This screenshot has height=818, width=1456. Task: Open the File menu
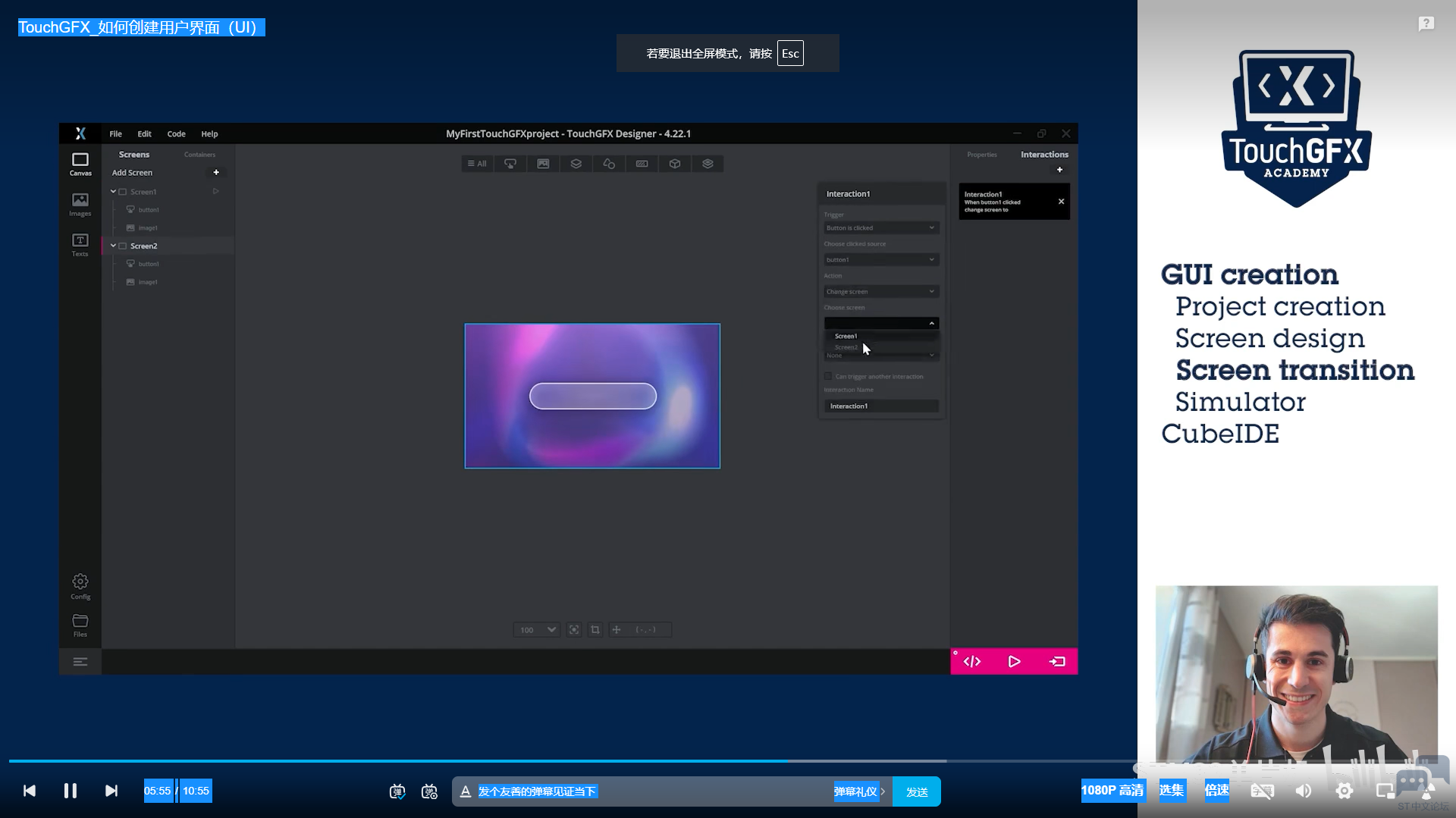tap(115, 134)
